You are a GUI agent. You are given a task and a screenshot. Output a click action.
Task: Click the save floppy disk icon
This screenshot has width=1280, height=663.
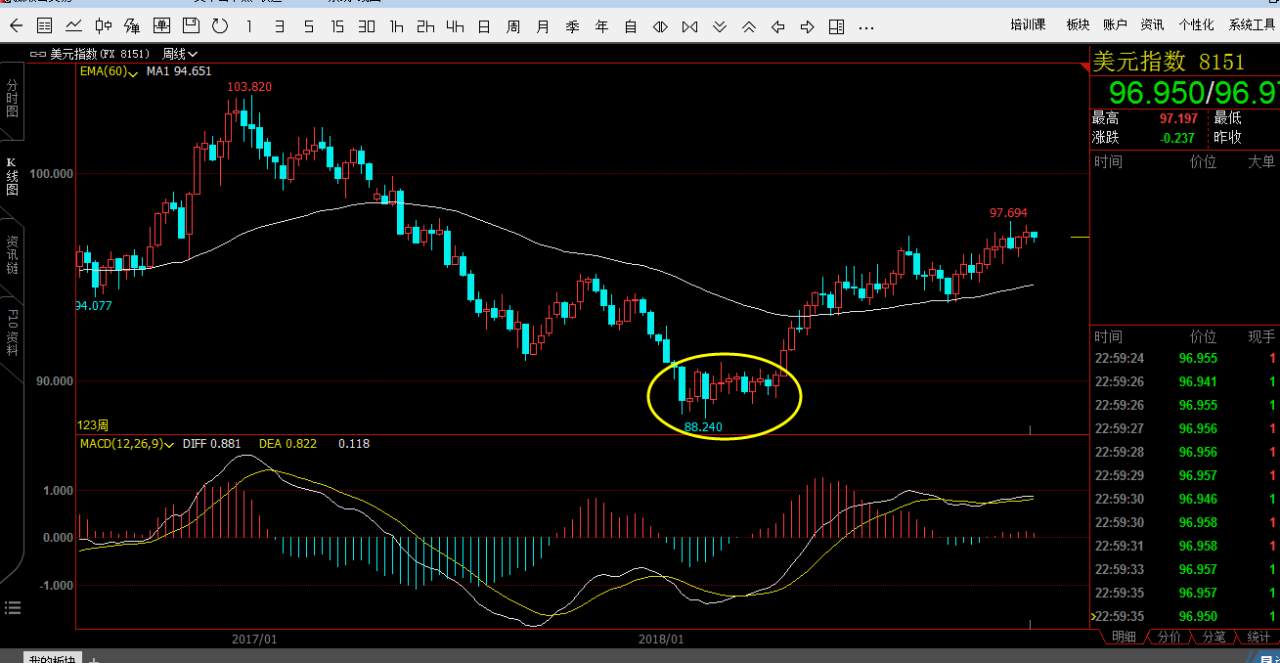coord(190,26)
